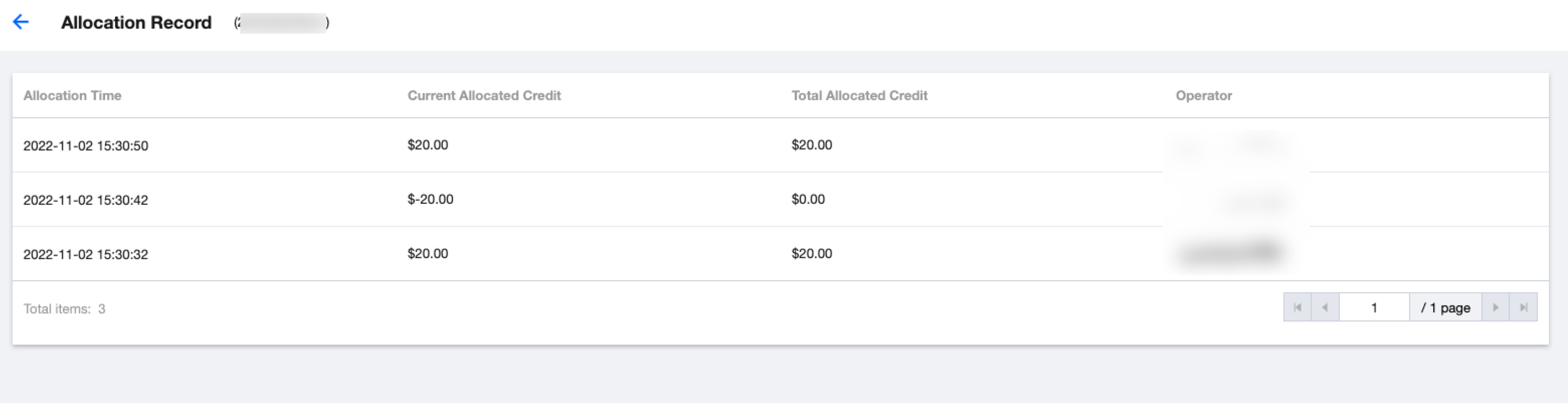Click the blue back arrow
Image resolution: width=1568 pixels, height=403 pixels.
(x=21, y=23)
